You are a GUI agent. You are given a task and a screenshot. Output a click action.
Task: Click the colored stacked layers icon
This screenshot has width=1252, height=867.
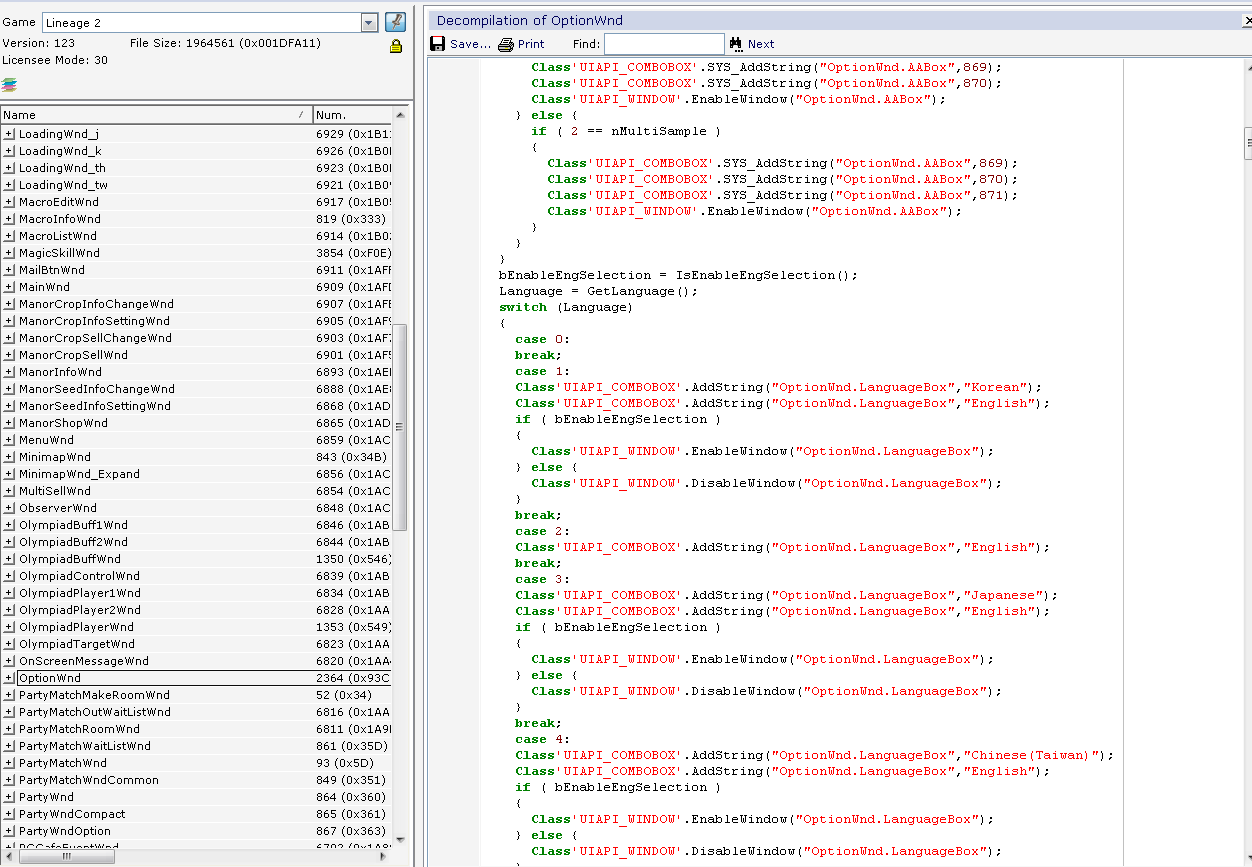coord(10,85)
